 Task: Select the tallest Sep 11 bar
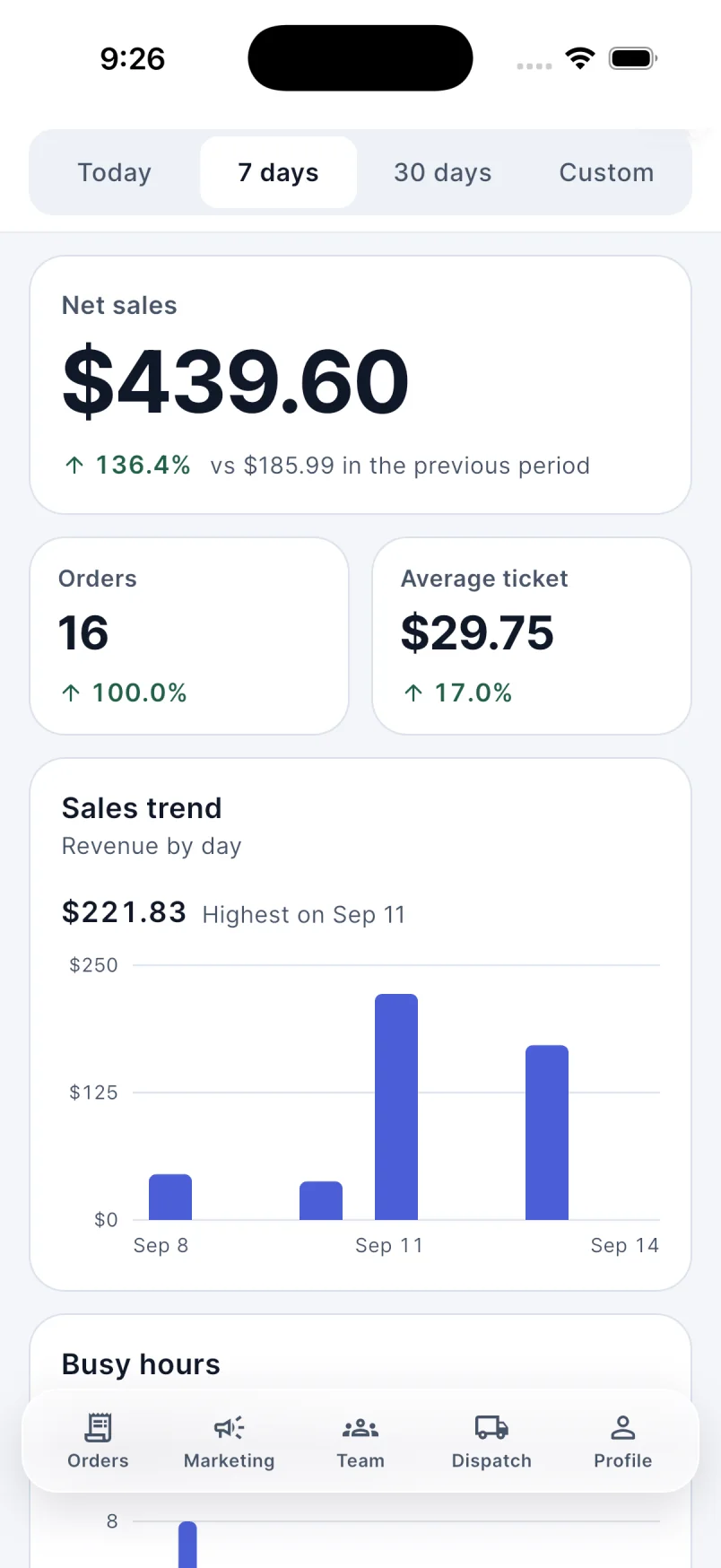pos(396,1107)
